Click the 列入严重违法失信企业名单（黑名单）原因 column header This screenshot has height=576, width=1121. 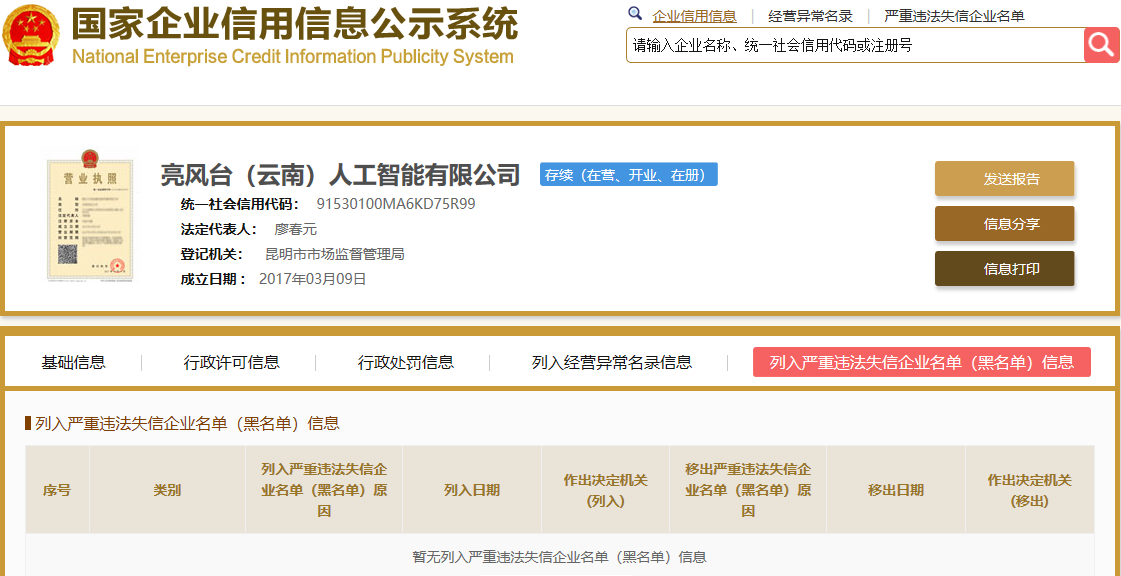[324, 490]
